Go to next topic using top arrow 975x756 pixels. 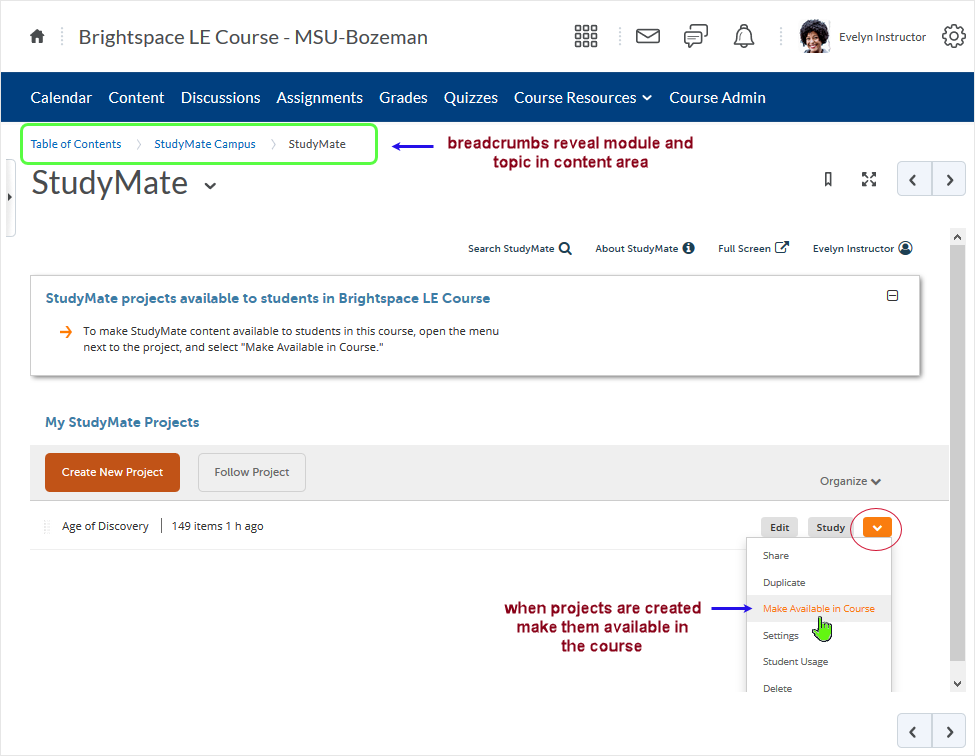click(x=949, y=180)
